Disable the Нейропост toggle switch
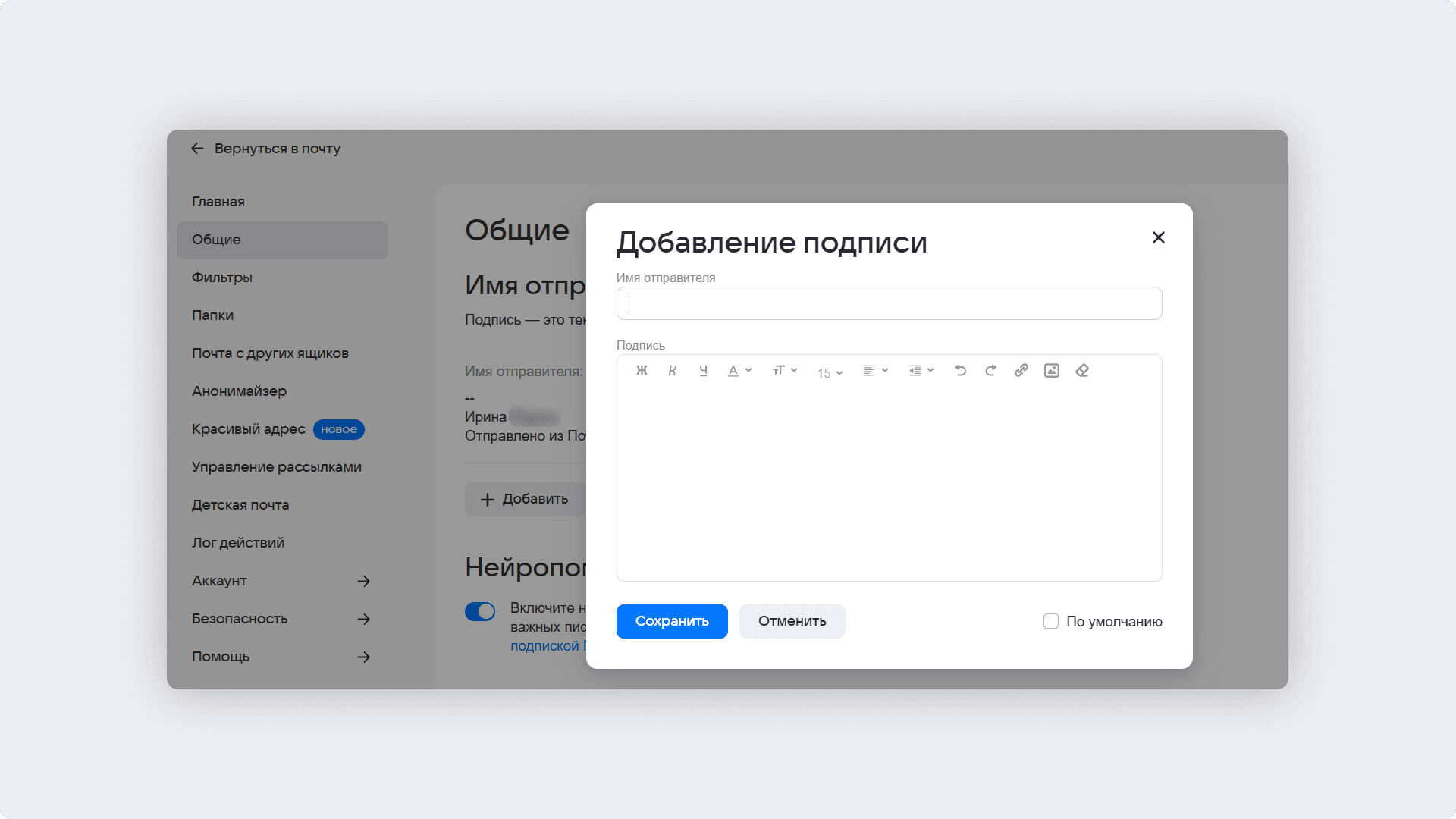The height and width of the screenshot is (819, 1456). click(x=480, y=611)
